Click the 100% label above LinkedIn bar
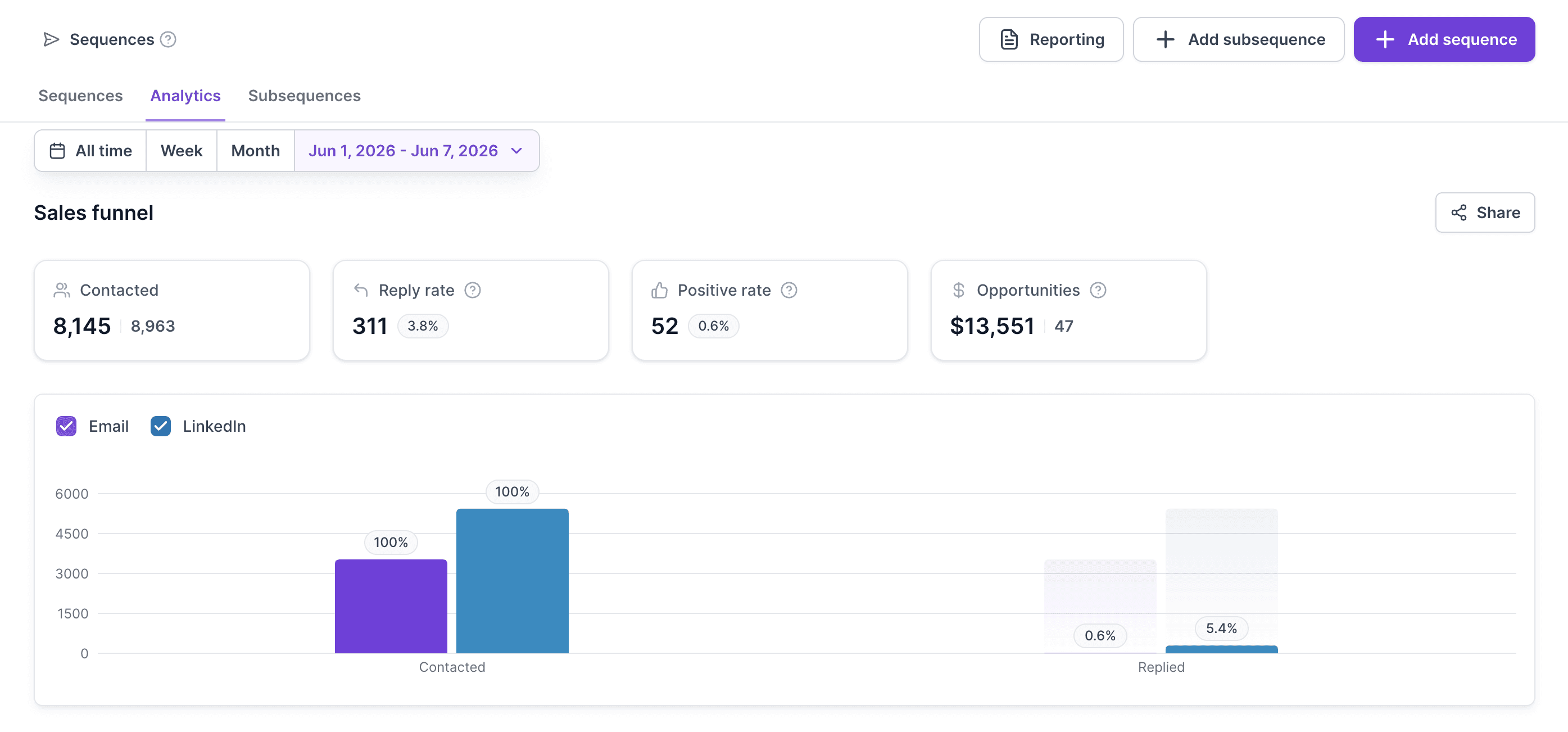The height and width of the screenshot is (732, 1568). pyautogui.click(x=512, y=491)
